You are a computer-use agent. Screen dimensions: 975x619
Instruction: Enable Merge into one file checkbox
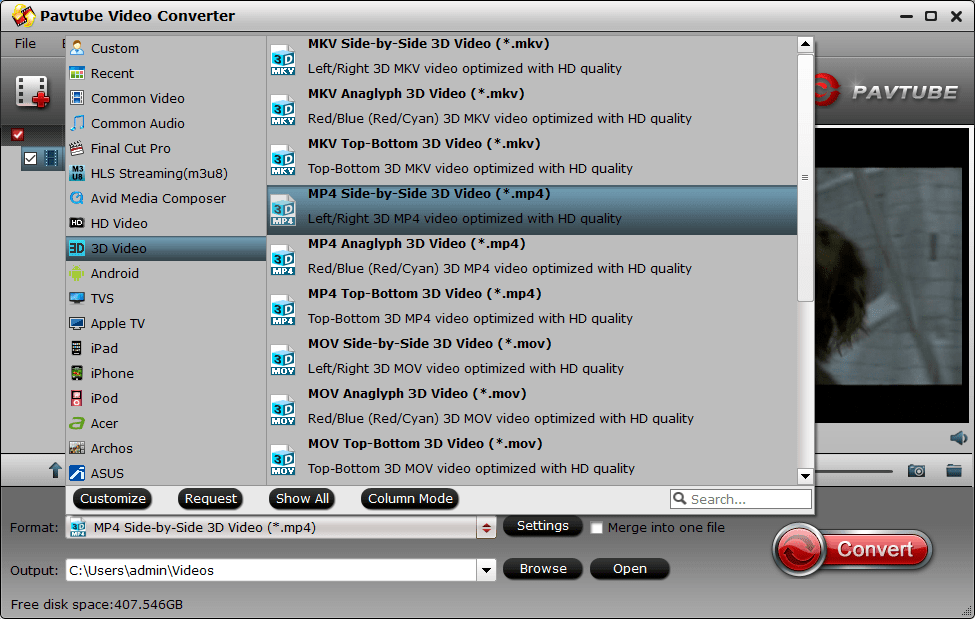(x=596, y=528)
